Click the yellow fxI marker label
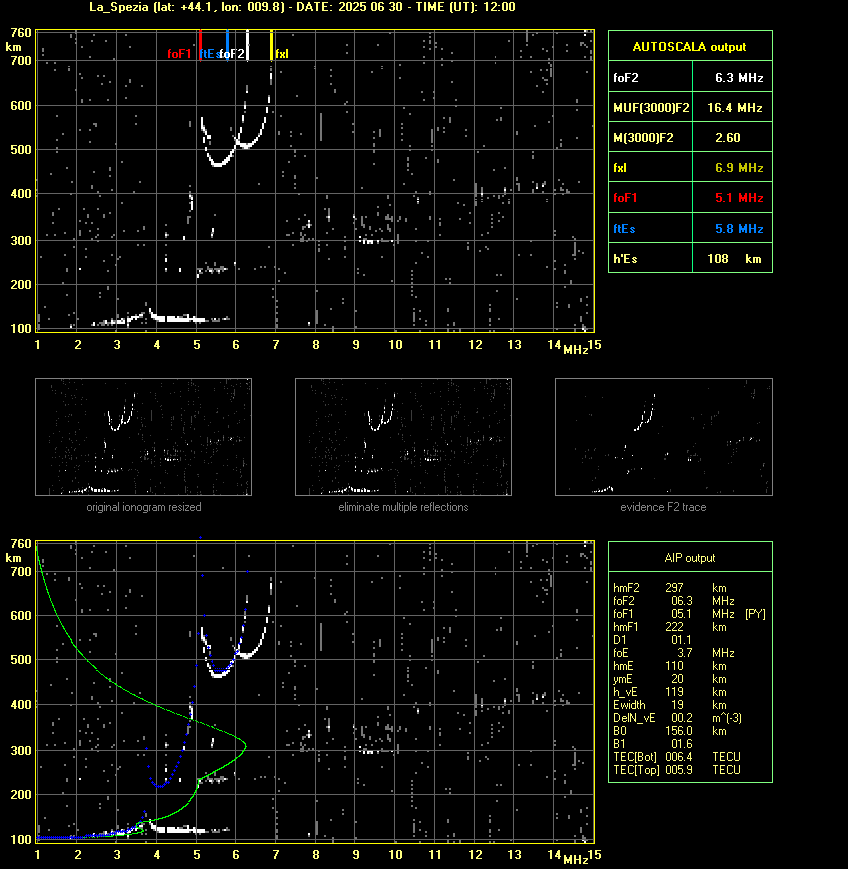 pos(282,54)
